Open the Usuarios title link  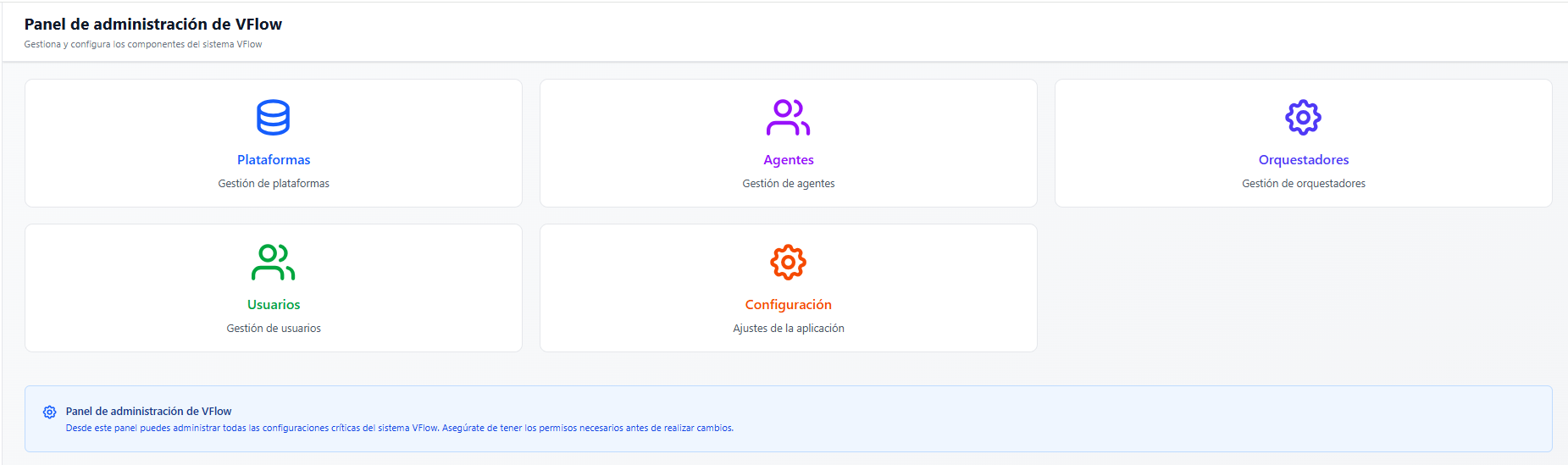(x=274, y=305)
